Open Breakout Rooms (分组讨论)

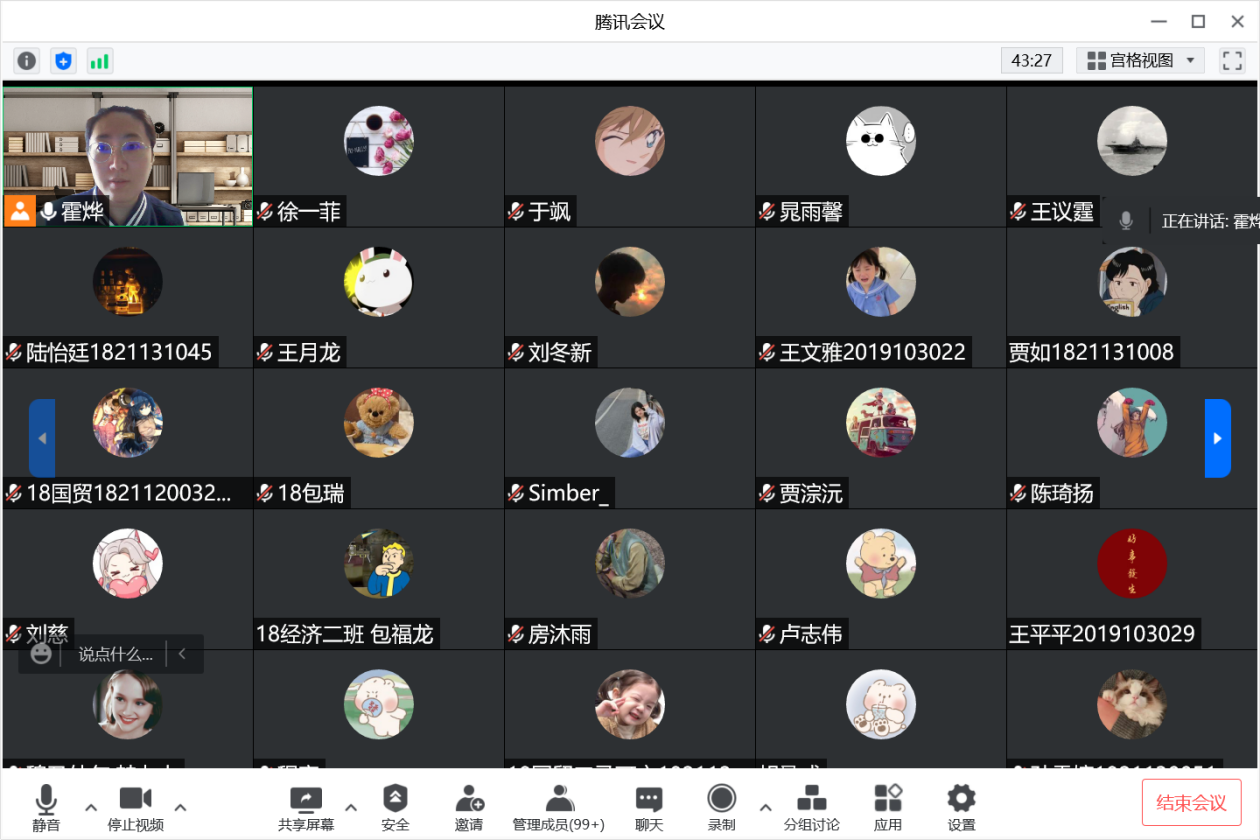(x=811, y=808)
